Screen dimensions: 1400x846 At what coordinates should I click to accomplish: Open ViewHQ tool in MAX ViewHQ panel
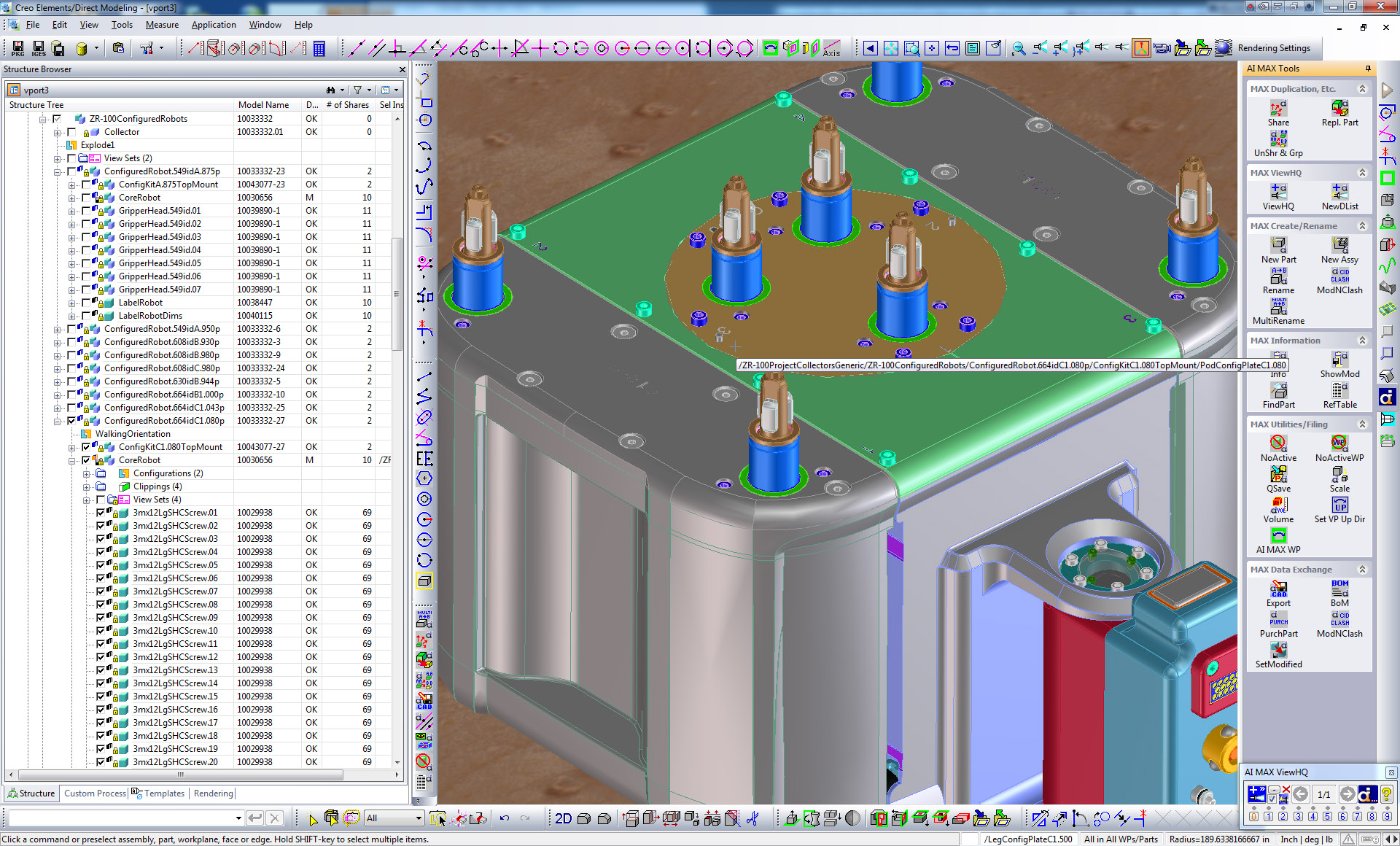(1277, 193)
